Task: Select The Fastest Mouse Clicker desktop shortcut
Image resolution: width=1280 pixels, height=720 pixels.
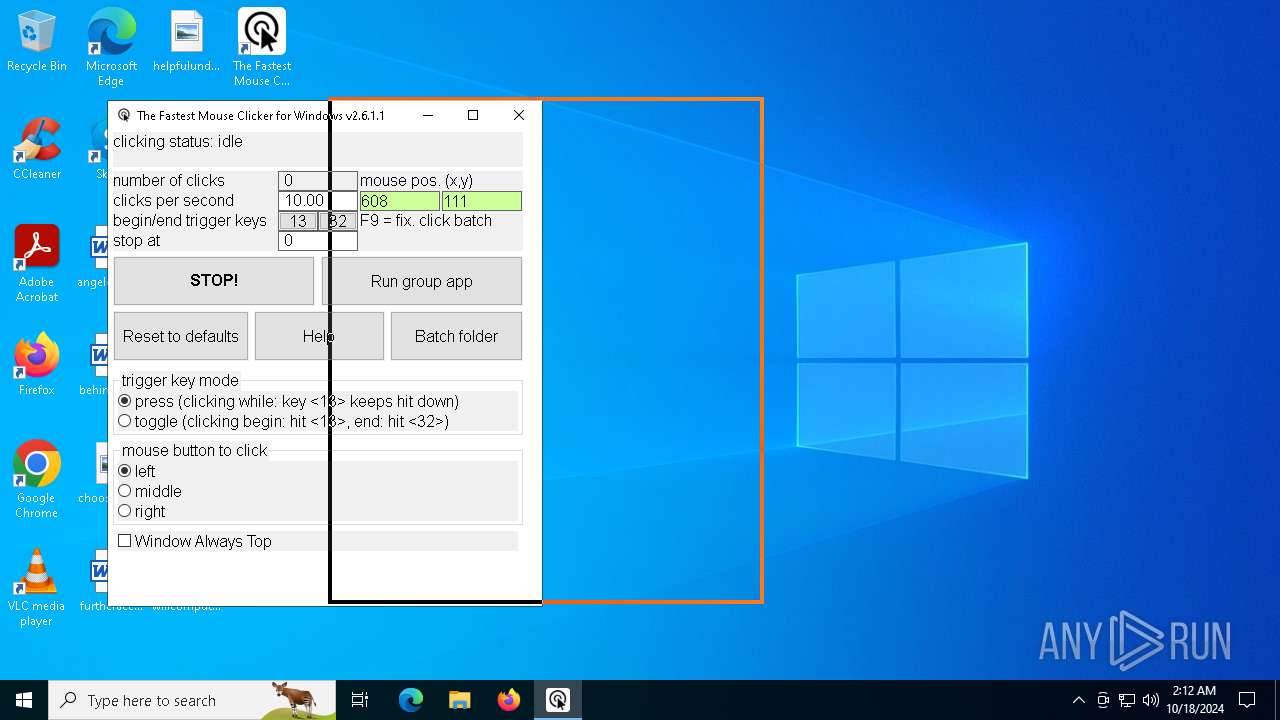Action: pyautogui.click(x=262, y=47)
